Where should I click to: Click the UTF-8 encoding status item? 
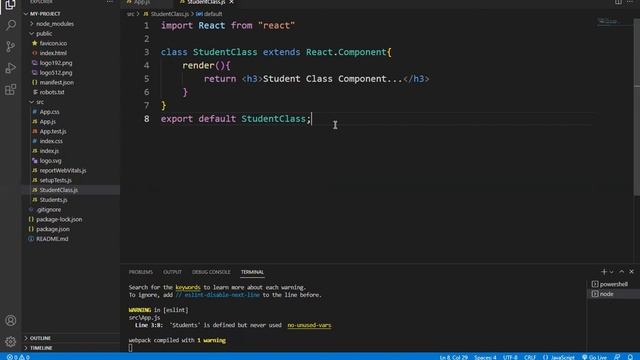pos(510,357)
